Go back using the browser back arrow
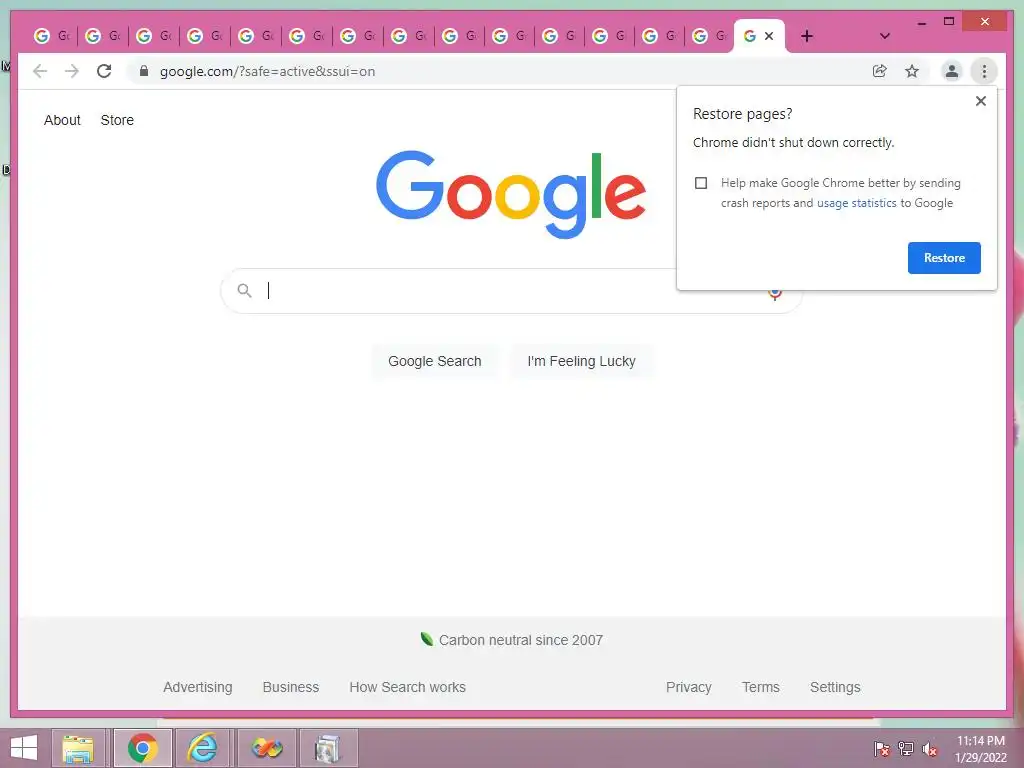 click(x=40, y=71)
